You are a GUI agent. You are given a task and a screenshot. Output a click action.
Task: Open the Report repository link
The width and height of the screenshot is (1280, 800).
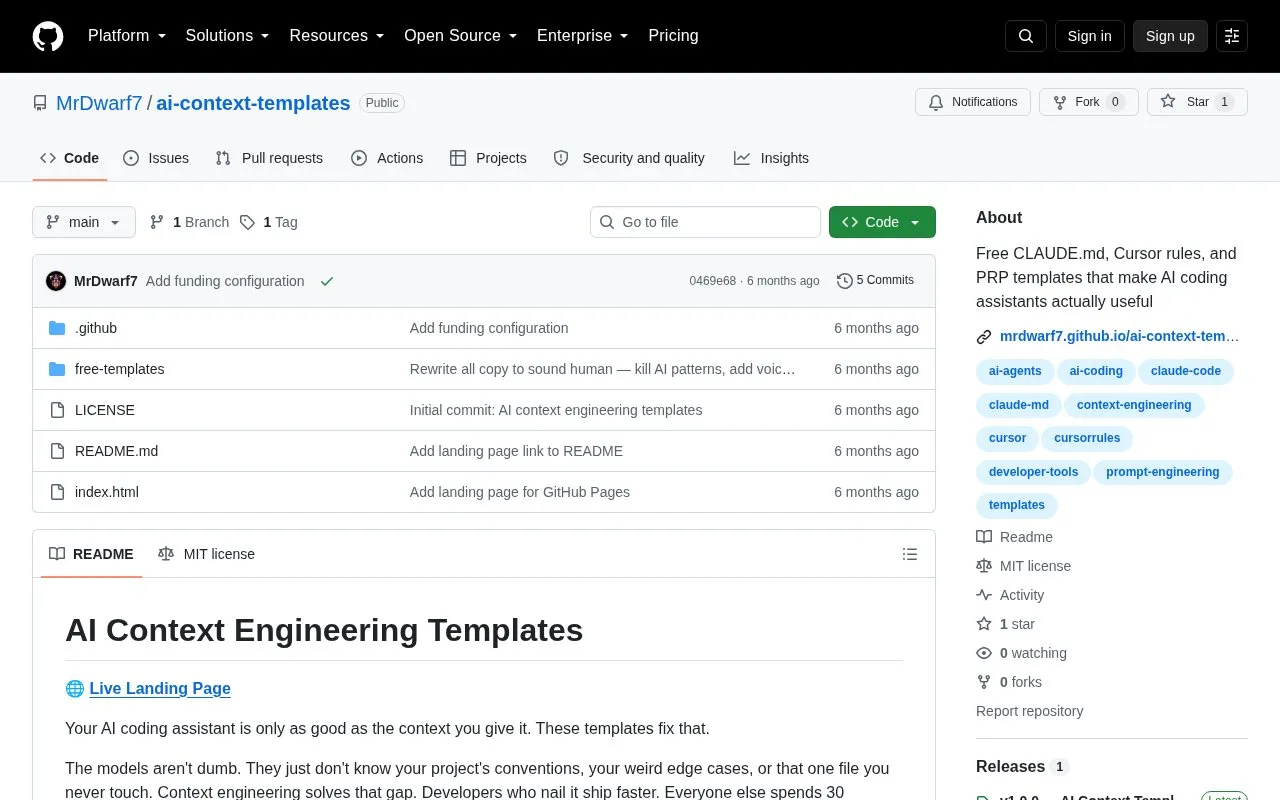pyautogui.click(x=1029, y=711)
